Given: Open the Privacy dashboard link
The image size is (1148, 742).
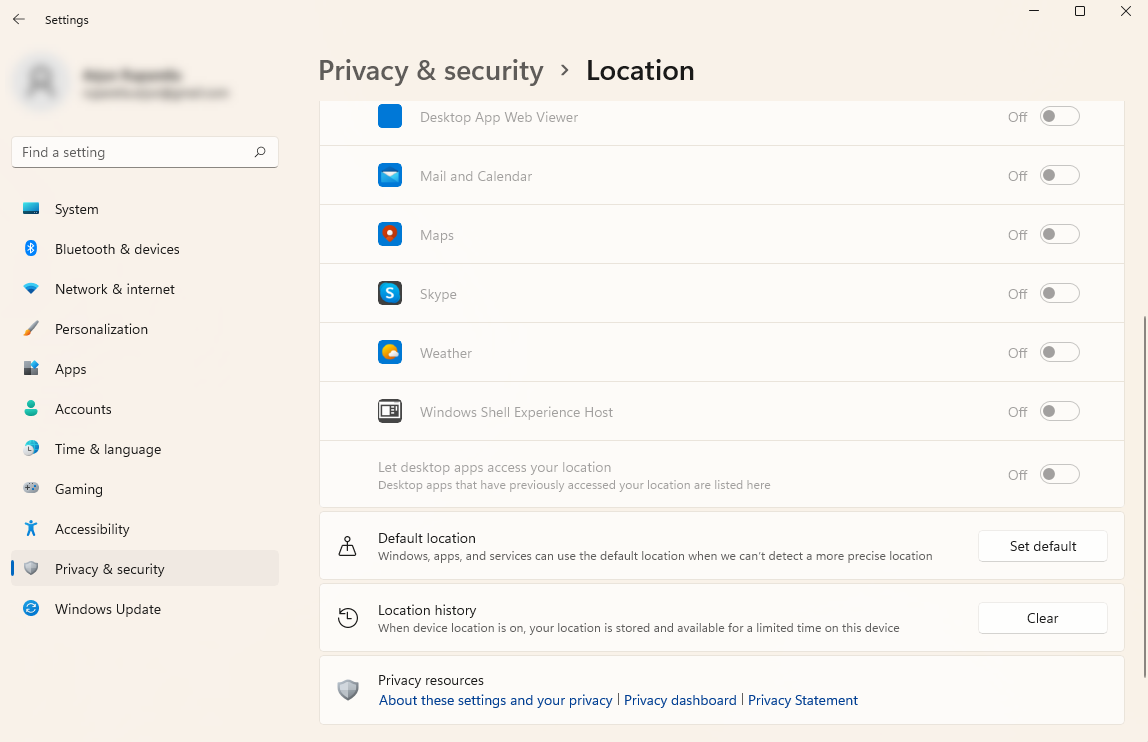Looking at the screenshot, I should point(680,701).
